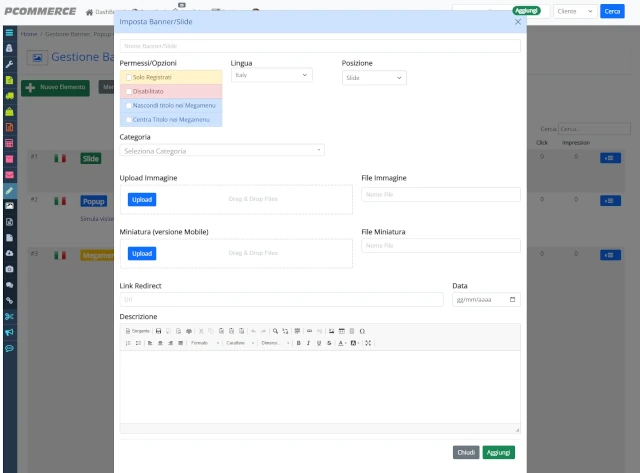
Task: Insert image via editor toolbar icon
Action: 331,331
